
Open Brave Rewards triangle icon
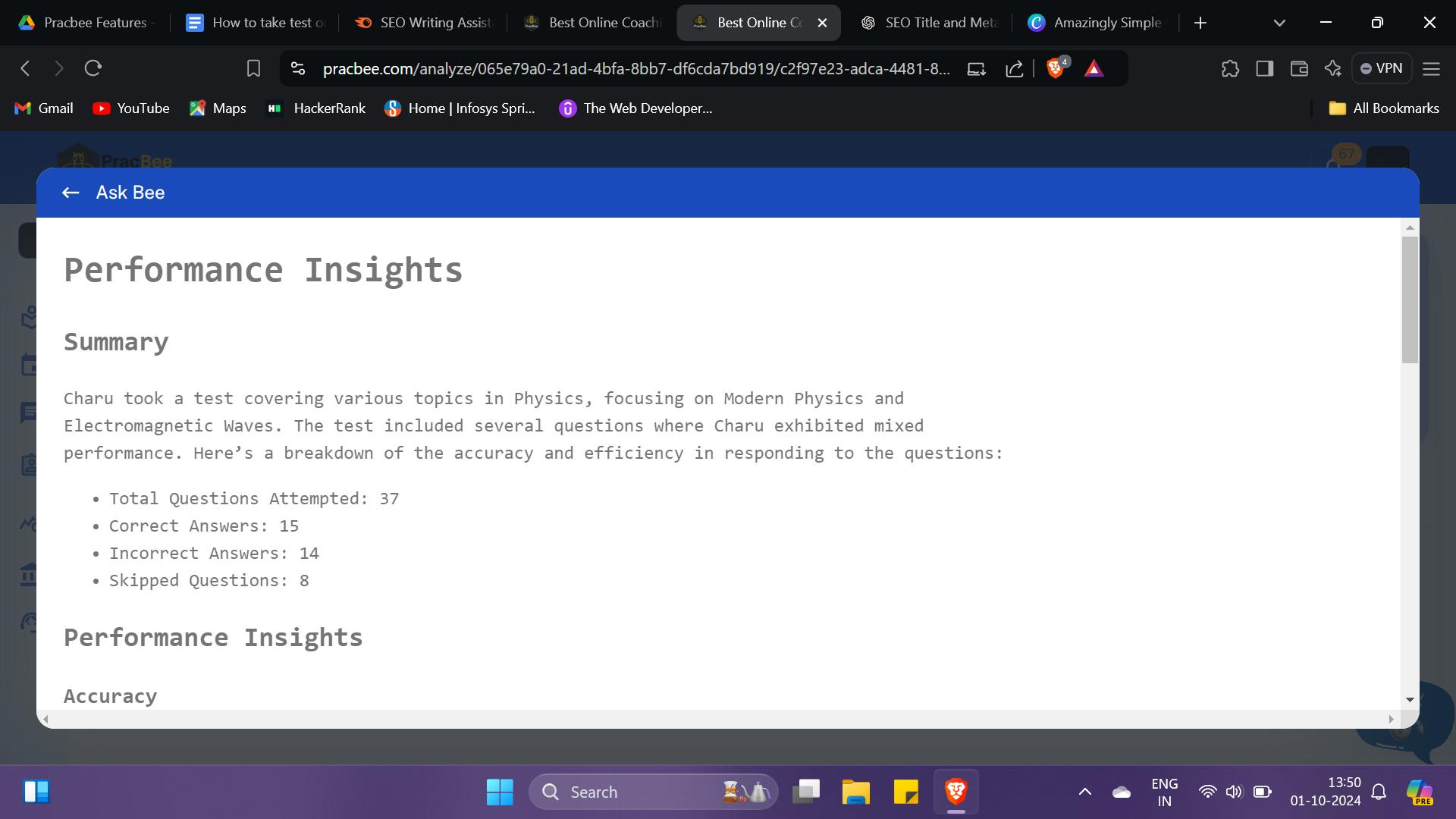pyautogui.click(x=1094, y=68)
